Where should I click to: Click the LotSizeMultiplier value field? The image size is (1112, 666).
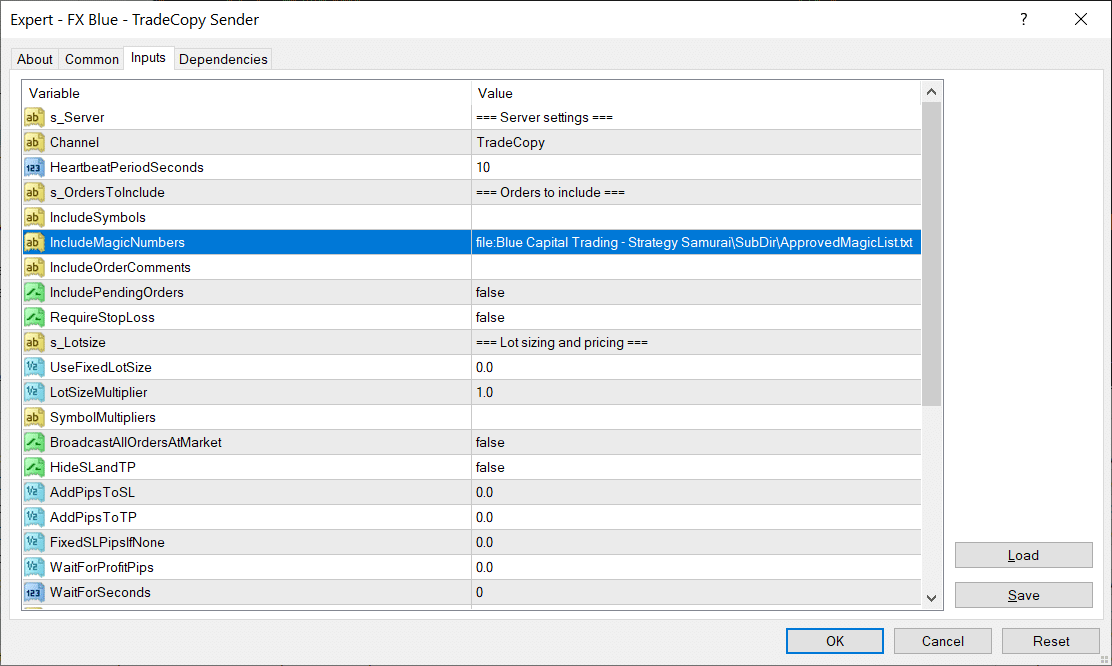pyautogui.click(x=696, y=392)
